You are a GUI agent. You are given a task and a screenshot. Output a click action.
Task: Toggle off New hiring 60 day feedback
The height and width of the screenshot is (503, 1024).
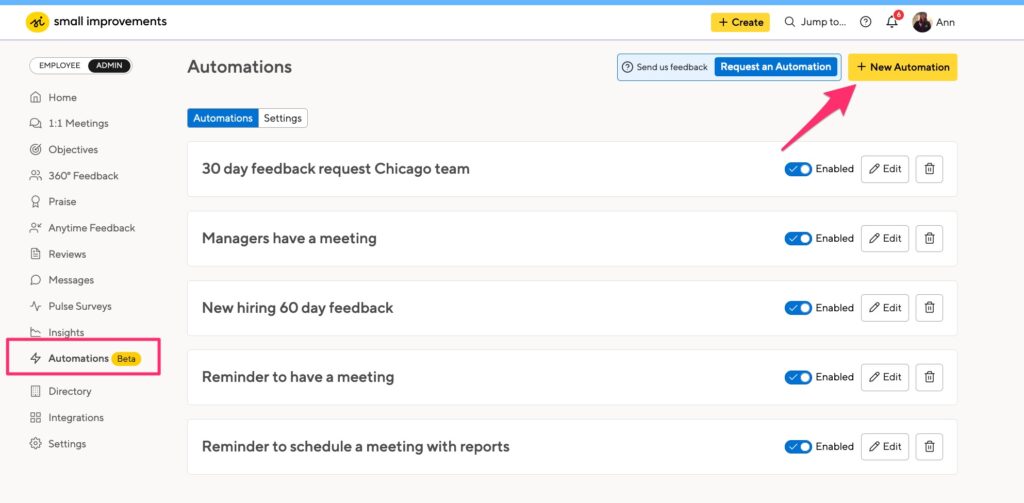click(798, 308)
